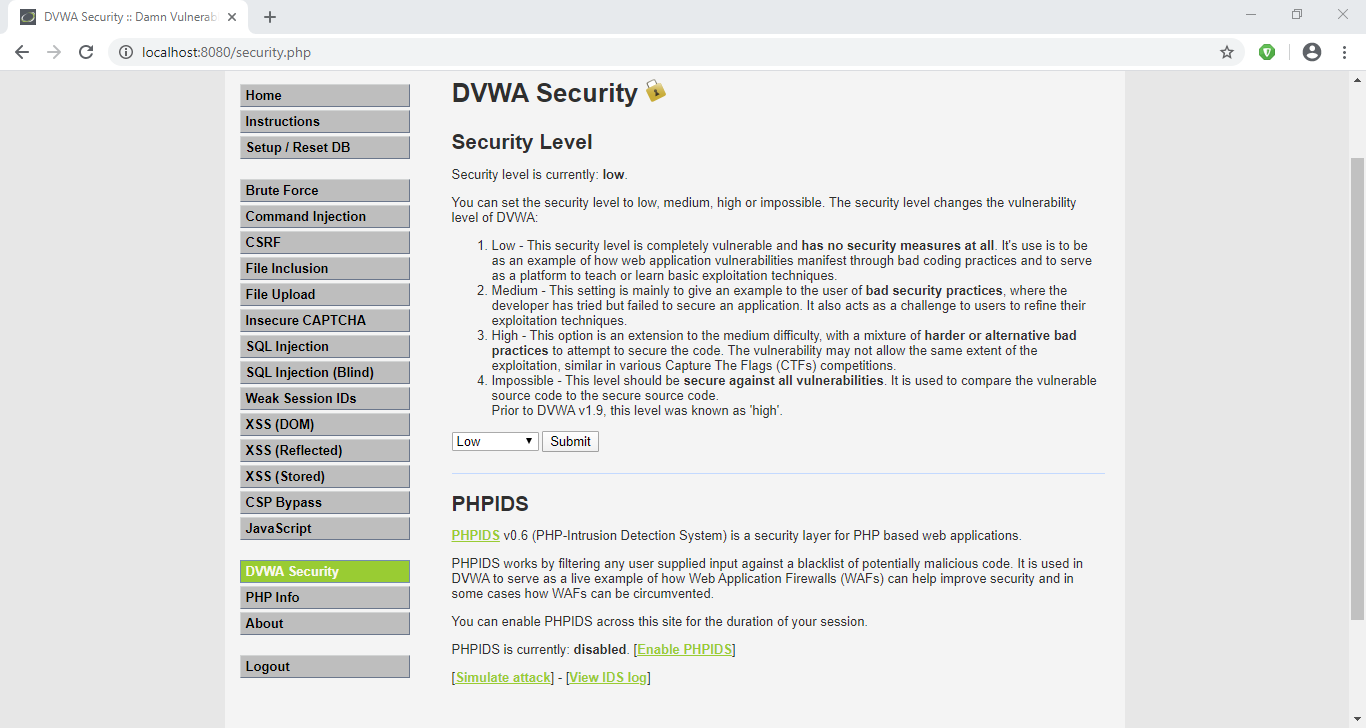Open SQL Injection (Blind) module
1366x728 pixels.
pyautogui.click(x=325, y=372)
